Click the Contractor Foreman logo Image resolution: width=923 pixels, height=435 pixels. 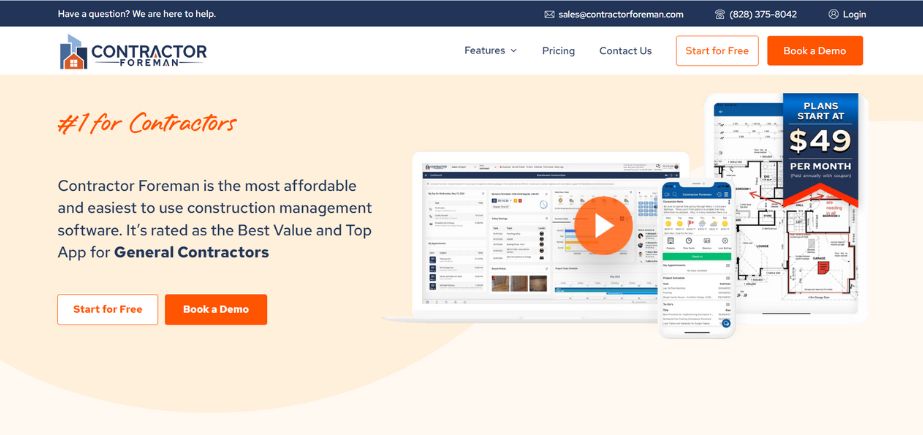pos(133,52)
